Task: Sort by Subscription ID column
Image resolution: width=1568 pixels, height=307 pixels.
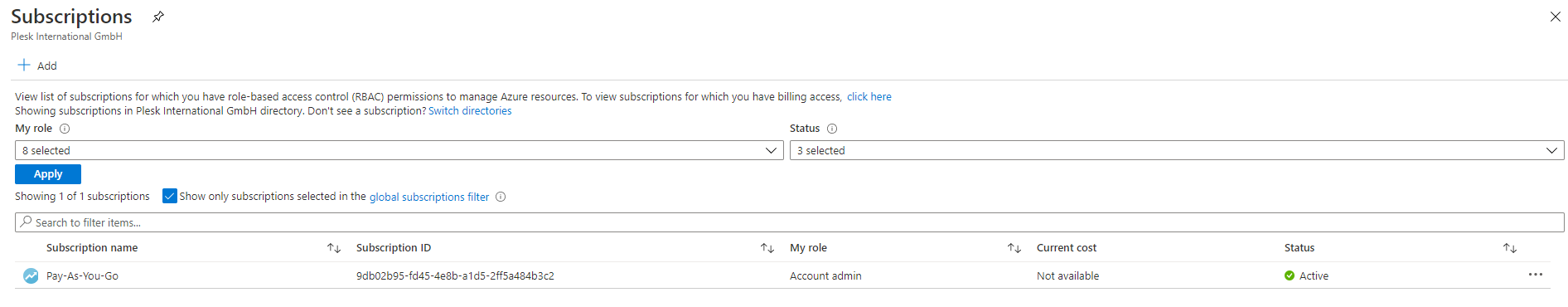Action: [x=767, y=248]
